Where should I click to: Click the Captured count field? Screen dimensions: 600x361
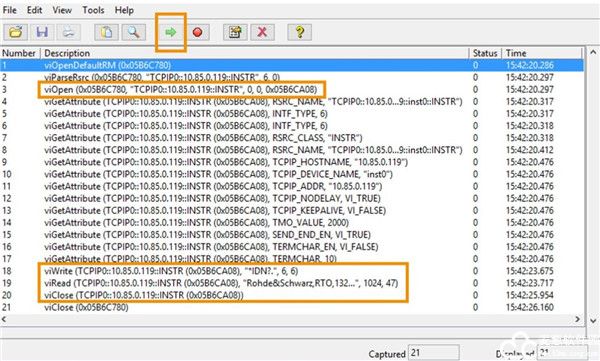coord(434,353)
